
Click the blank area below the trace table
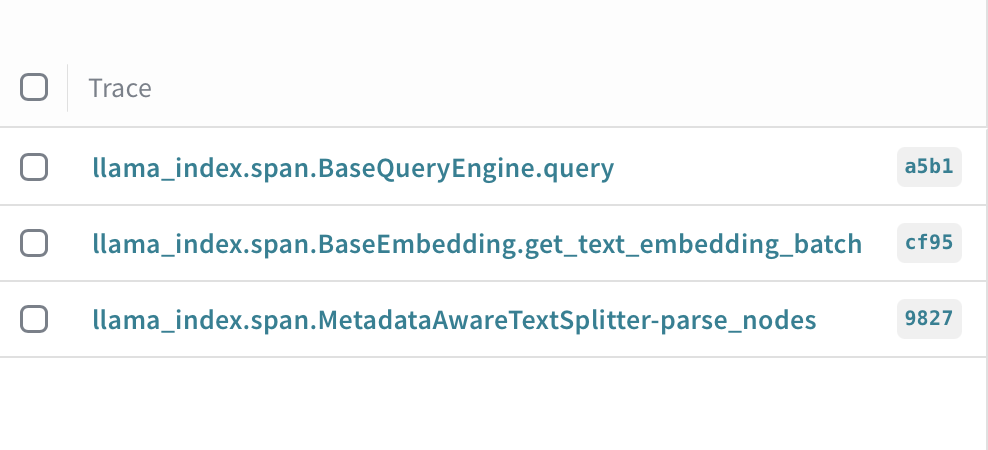tap(494, 403)
